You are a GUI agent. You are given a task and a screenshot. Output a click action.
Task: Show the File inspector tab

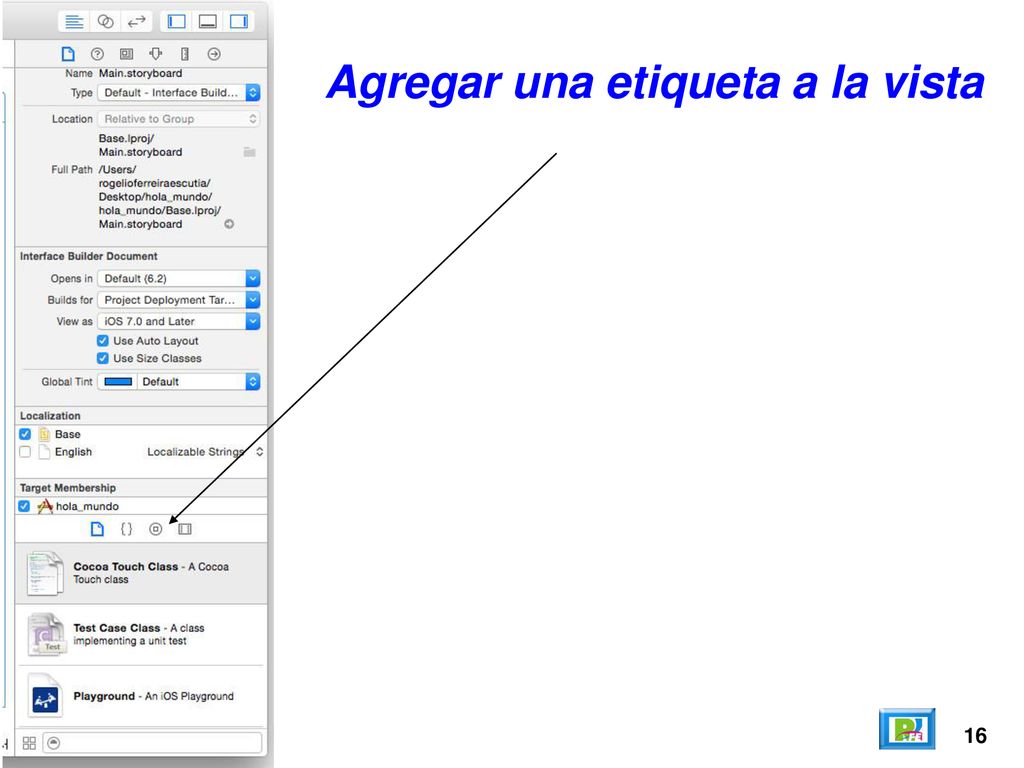pos(68,54)
